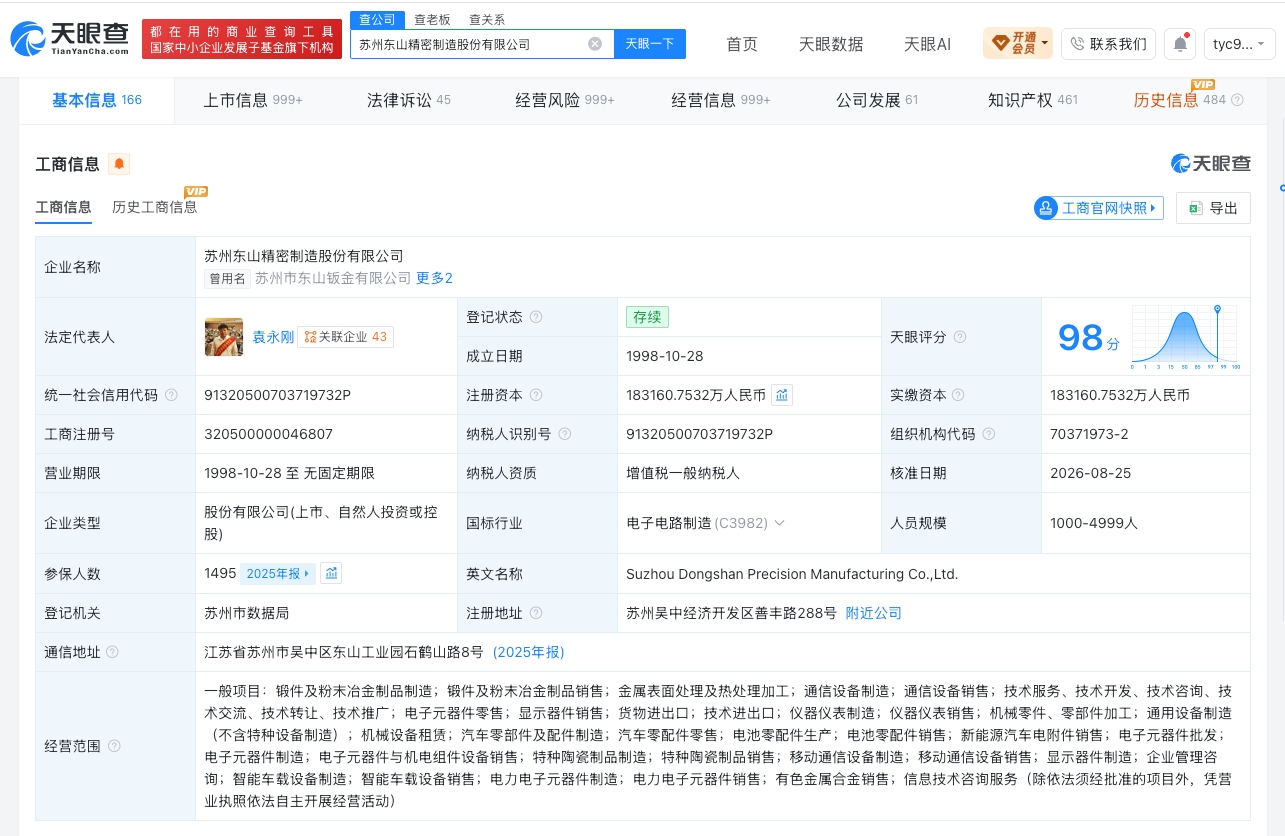Click help icon next to 天眼评分
The height and width of the screenshot is (836, 1285).
(x=960, y=337)
